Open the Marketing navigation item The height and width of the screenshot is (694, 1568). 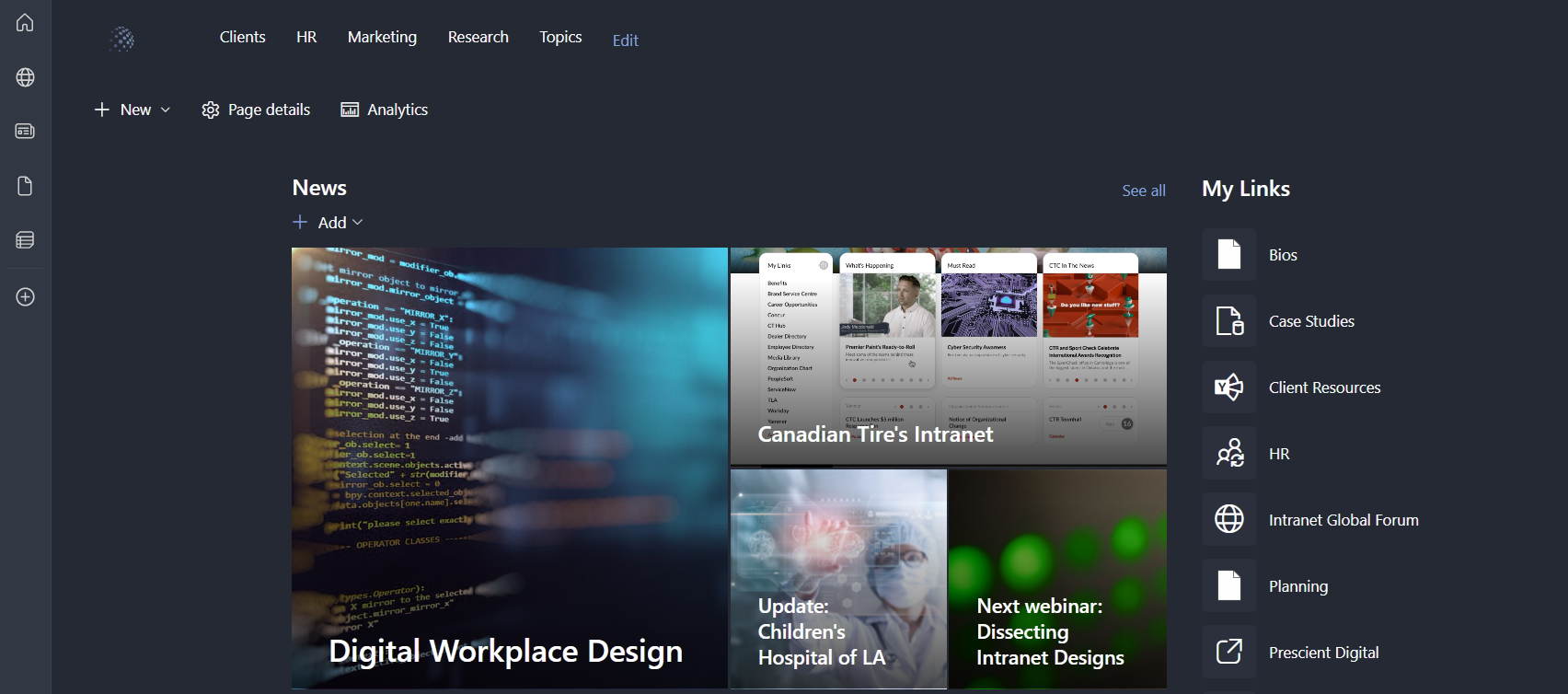(x=382, y=37)
